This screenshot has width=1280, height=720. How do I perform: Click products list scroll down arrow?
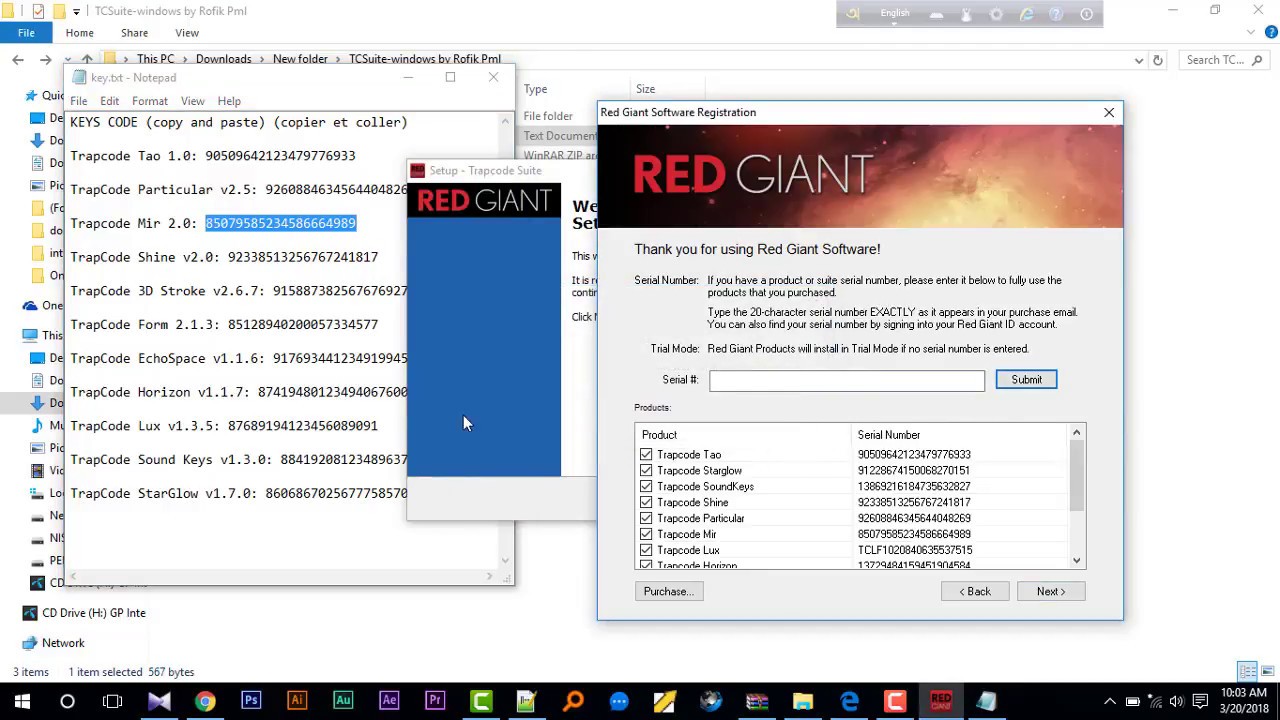(1077, 561)
